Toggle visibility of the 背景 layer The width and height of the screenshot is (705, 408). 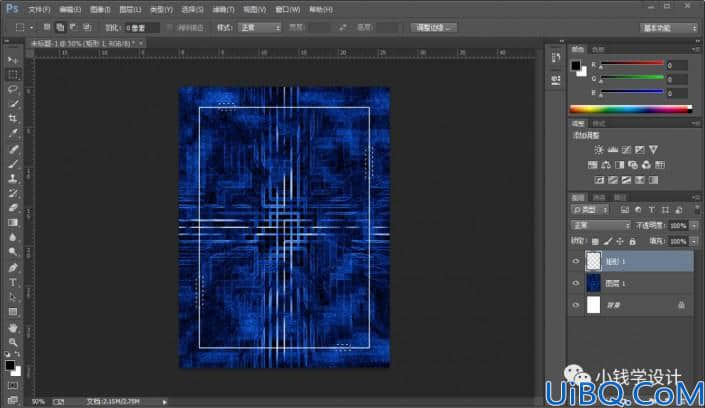click(576, 305)
